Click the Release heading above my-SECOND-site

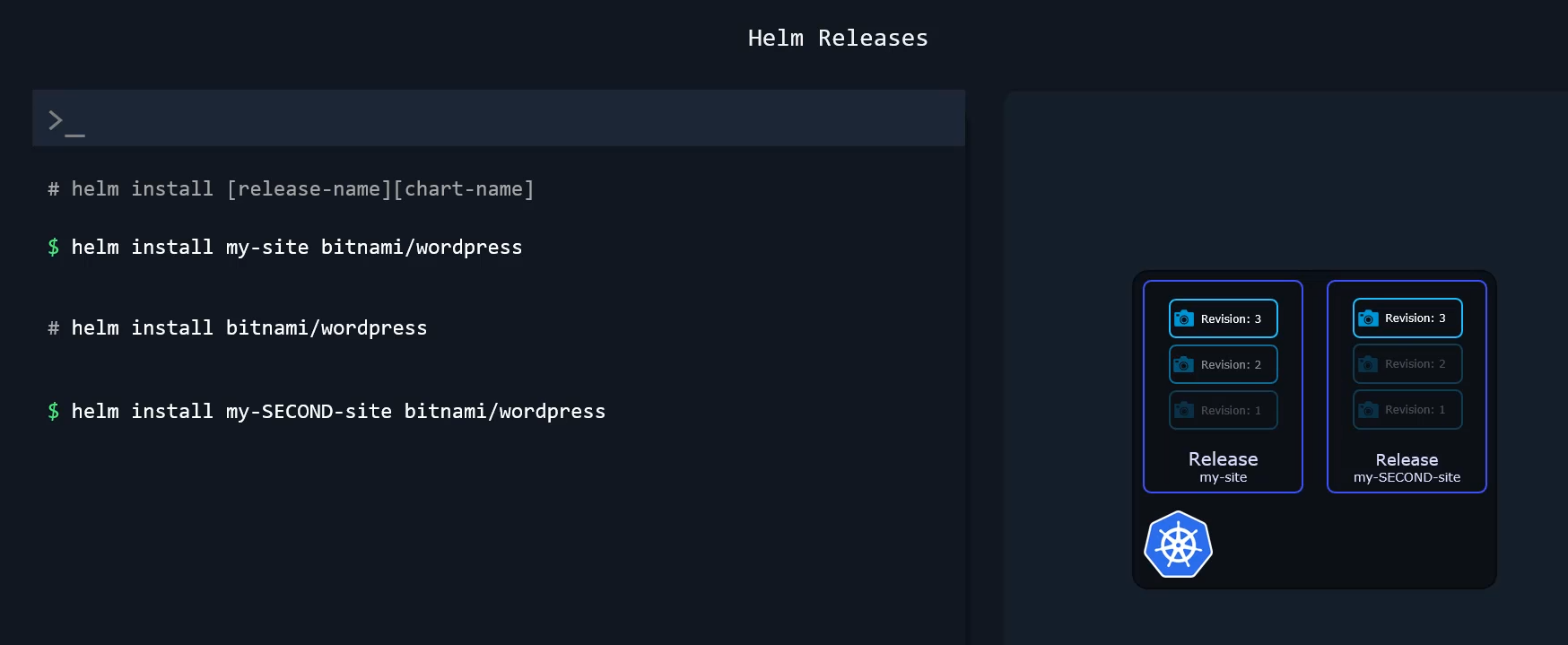tap(1407, 459)
